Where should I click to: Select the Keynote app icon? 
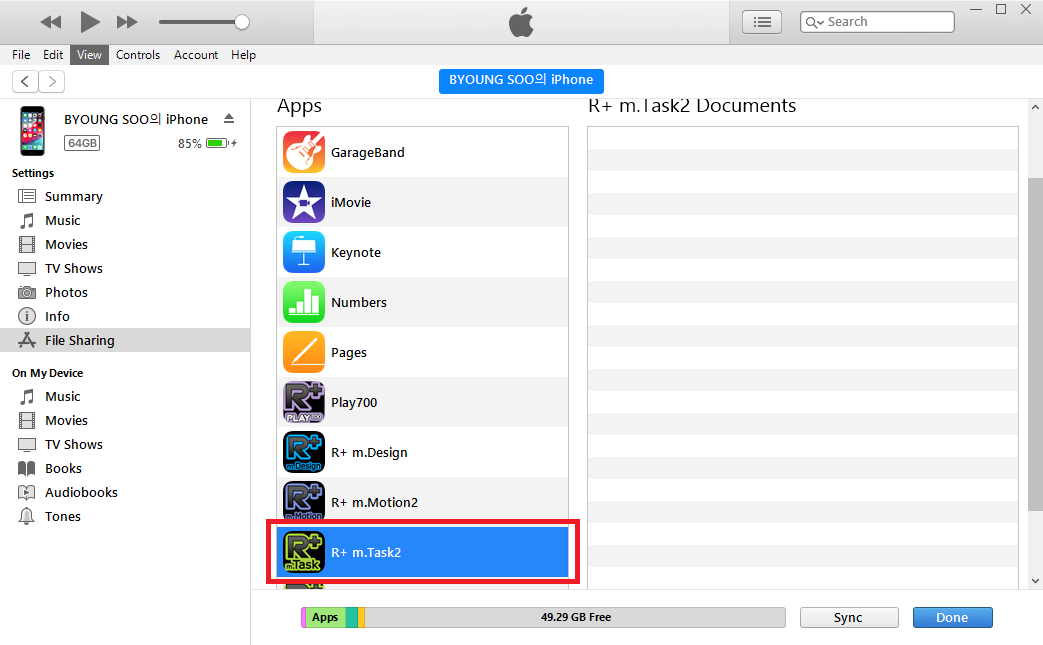click(304, 252)
